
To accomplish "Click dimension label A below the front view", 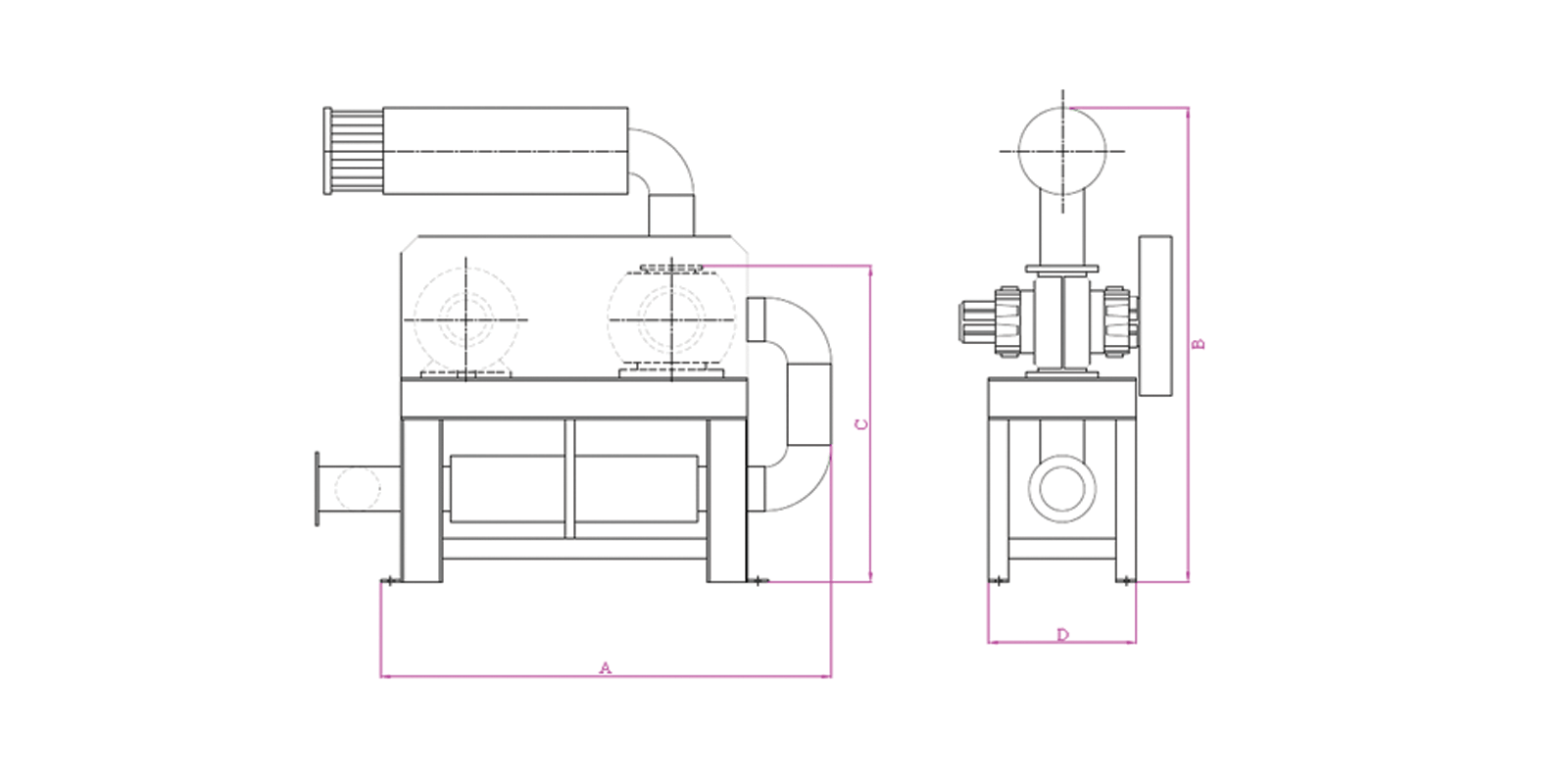I will click(605, 667).
